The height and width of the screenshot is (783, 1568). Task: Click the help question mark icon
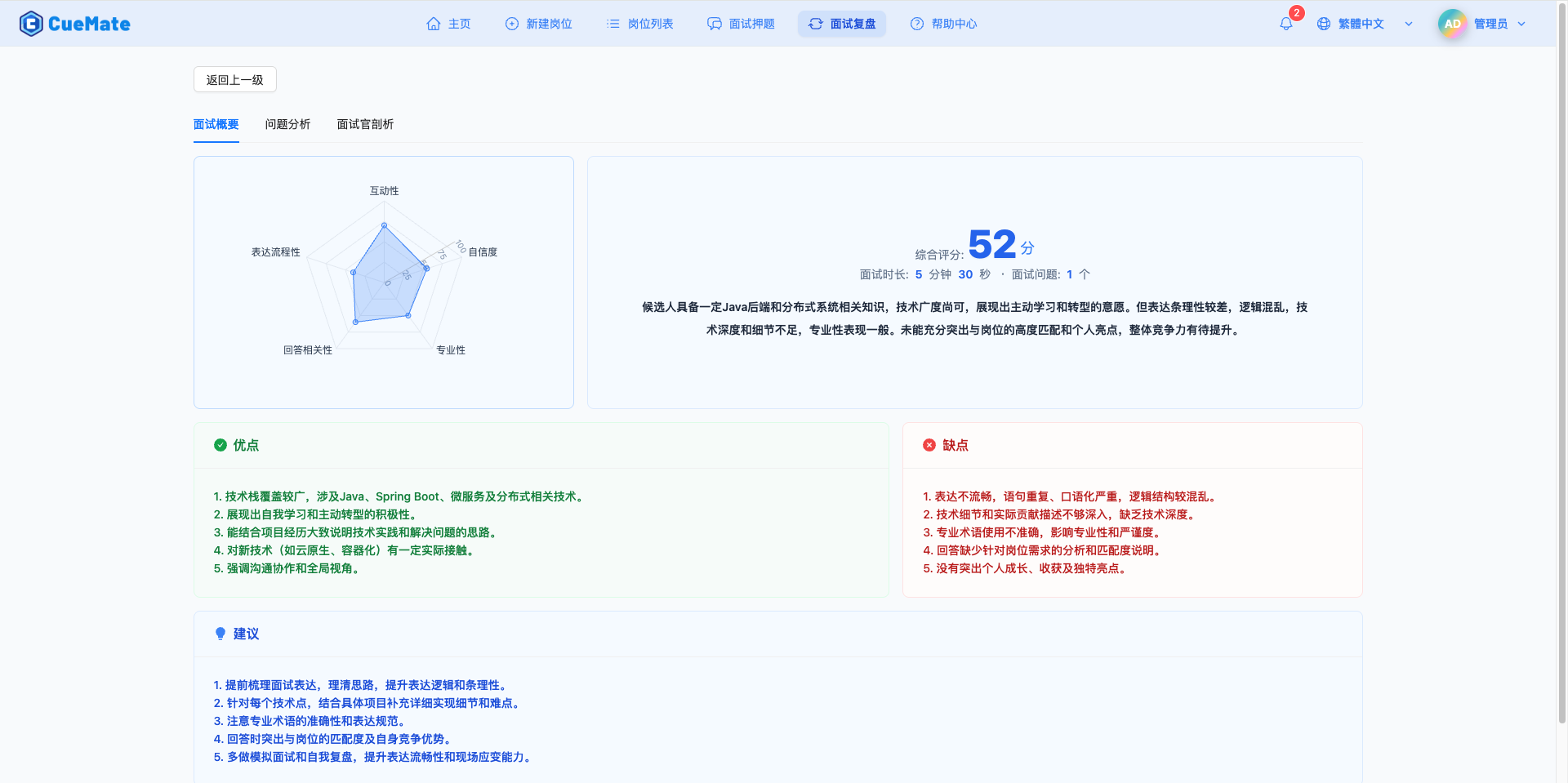(917, 24)
